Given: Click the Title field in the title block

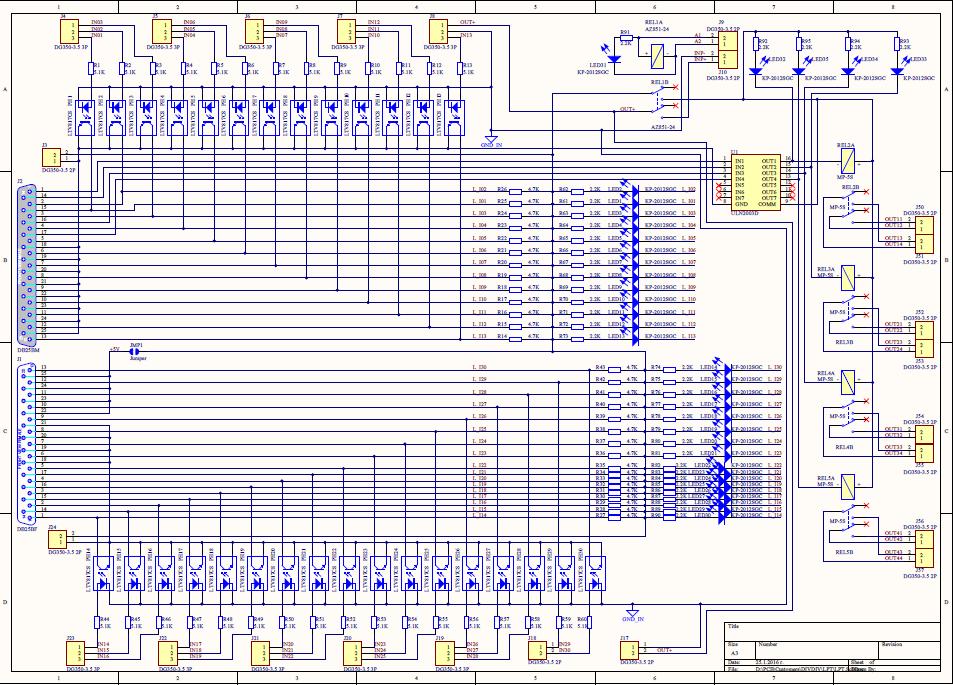Looking at the screenshot, I should click(x=832, y=631).
